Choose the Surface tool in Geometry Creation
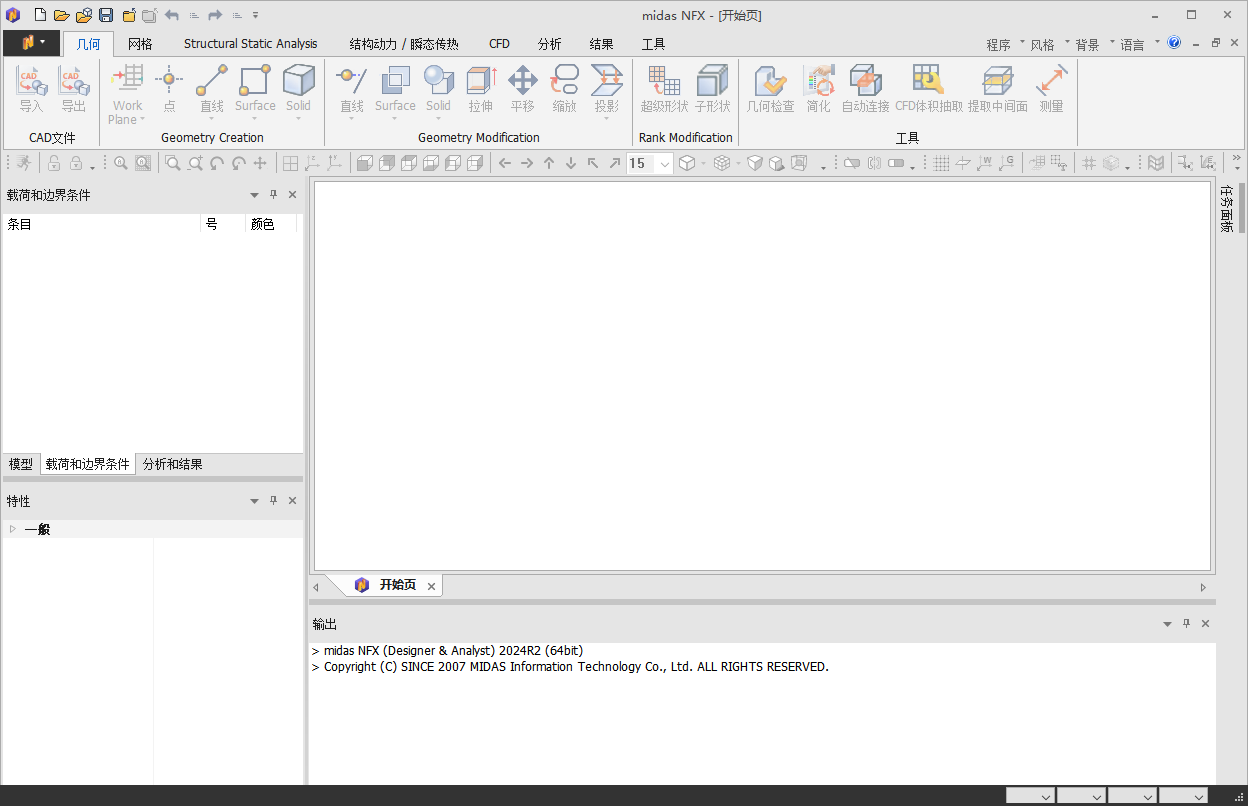This screenshot has width=1248, height=806. tap(255, 89)
